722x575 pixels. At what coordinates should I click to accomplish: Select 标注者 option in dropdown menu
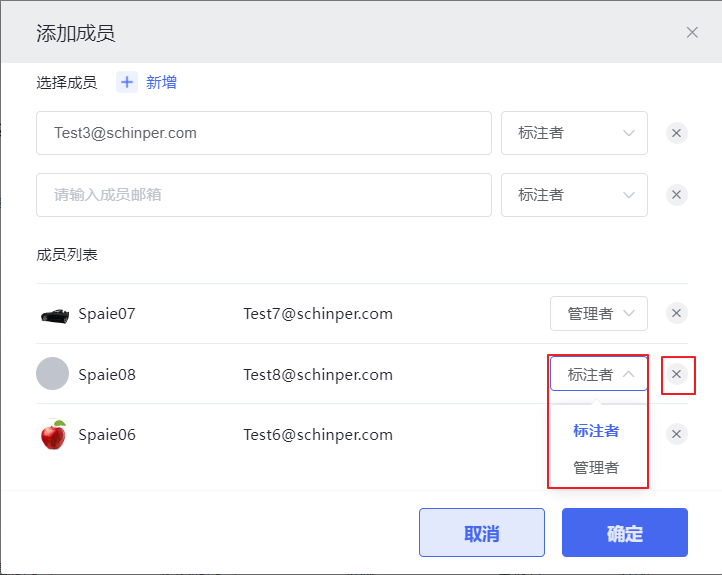pyautogui.click(x=596, y=431)
